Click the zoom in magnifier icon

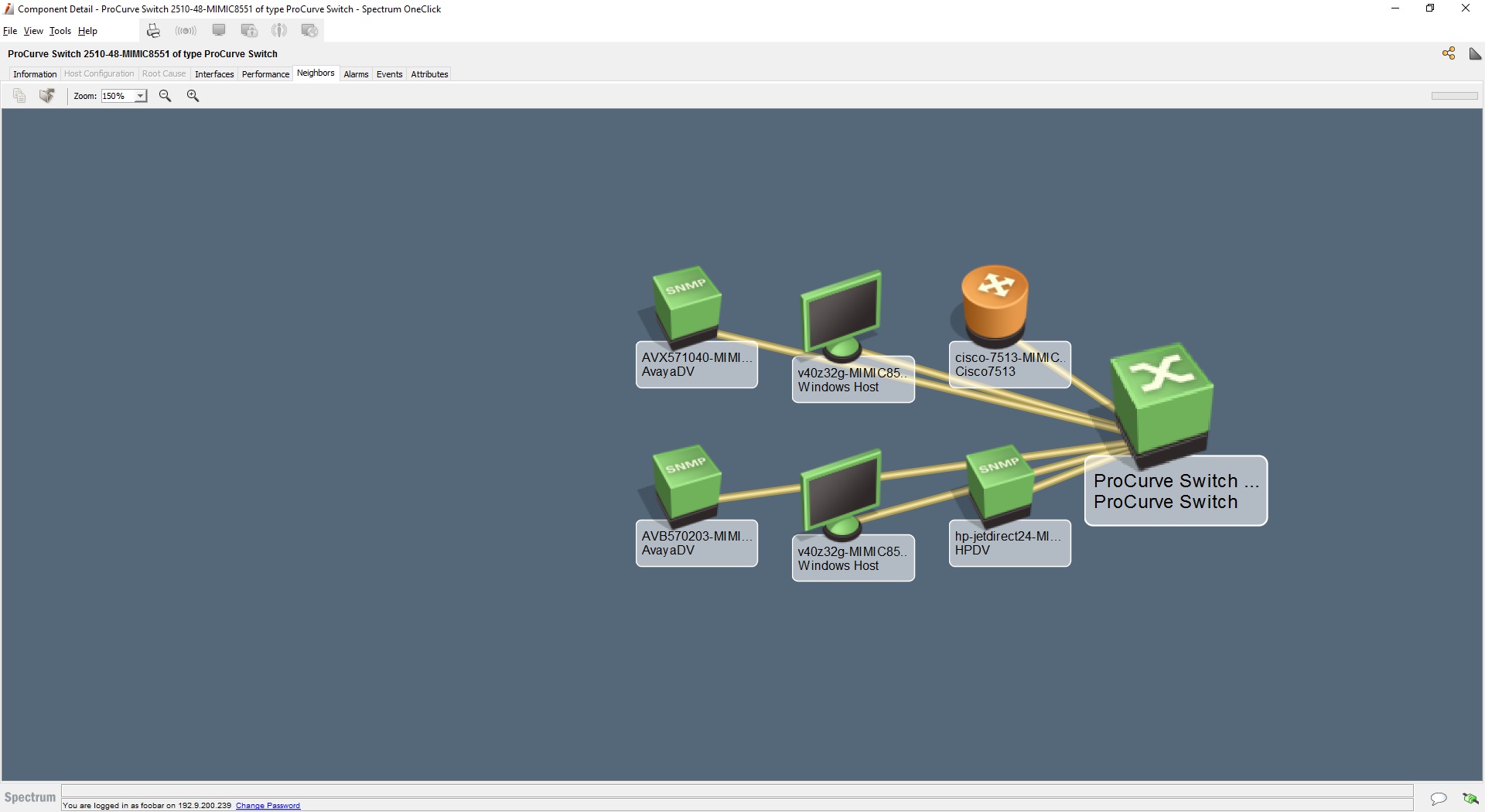click(x=193, y=96)
